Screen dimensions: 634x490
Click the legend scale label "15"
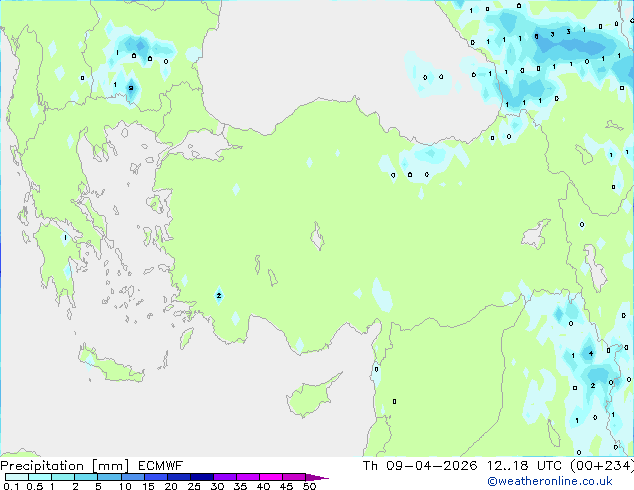click(148, 486)
